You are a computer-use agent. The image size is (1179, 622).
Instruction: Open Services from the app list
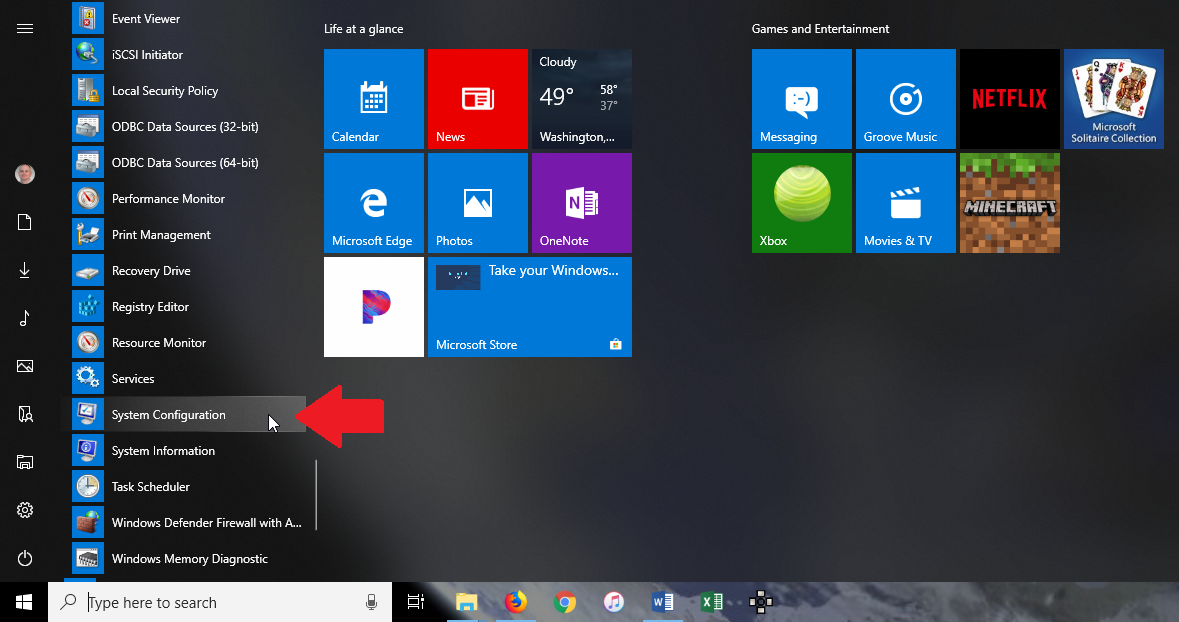(188, 379)
